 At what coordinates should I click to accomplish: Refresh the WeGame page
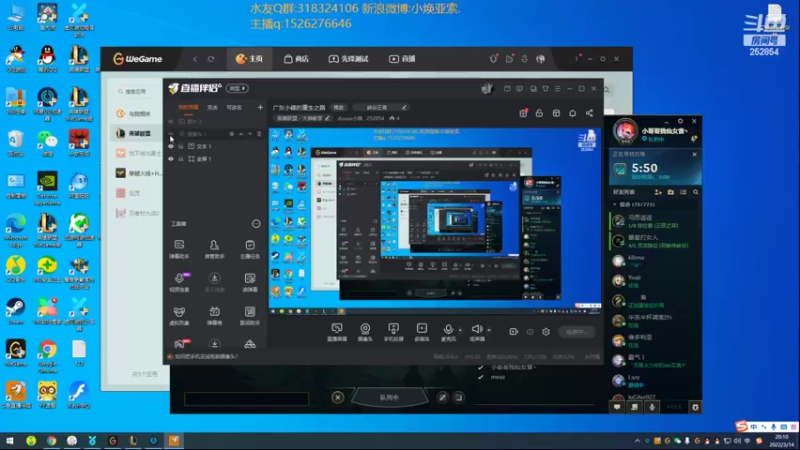point(211,59)
